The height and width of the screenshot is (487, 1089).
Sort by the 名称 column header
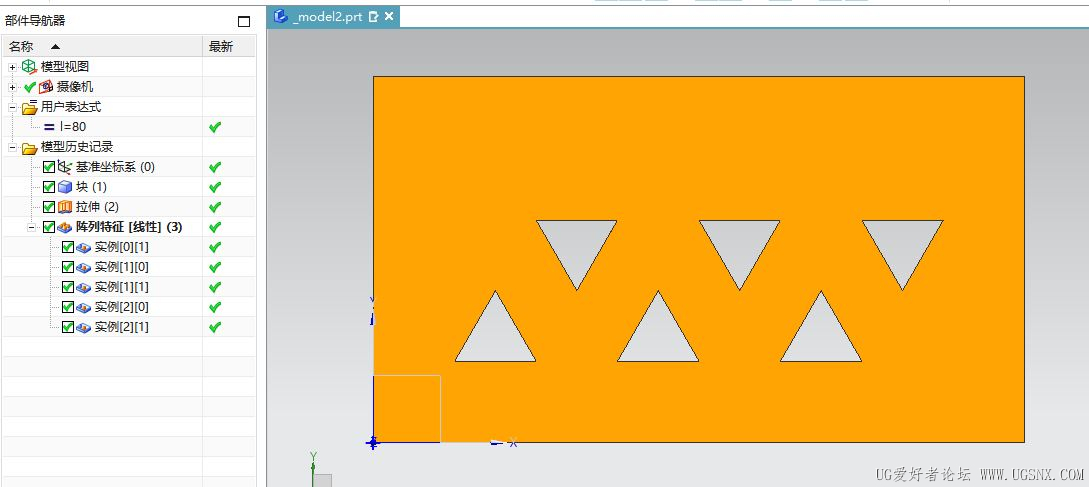pyautogui.click(x=102, y=47)
